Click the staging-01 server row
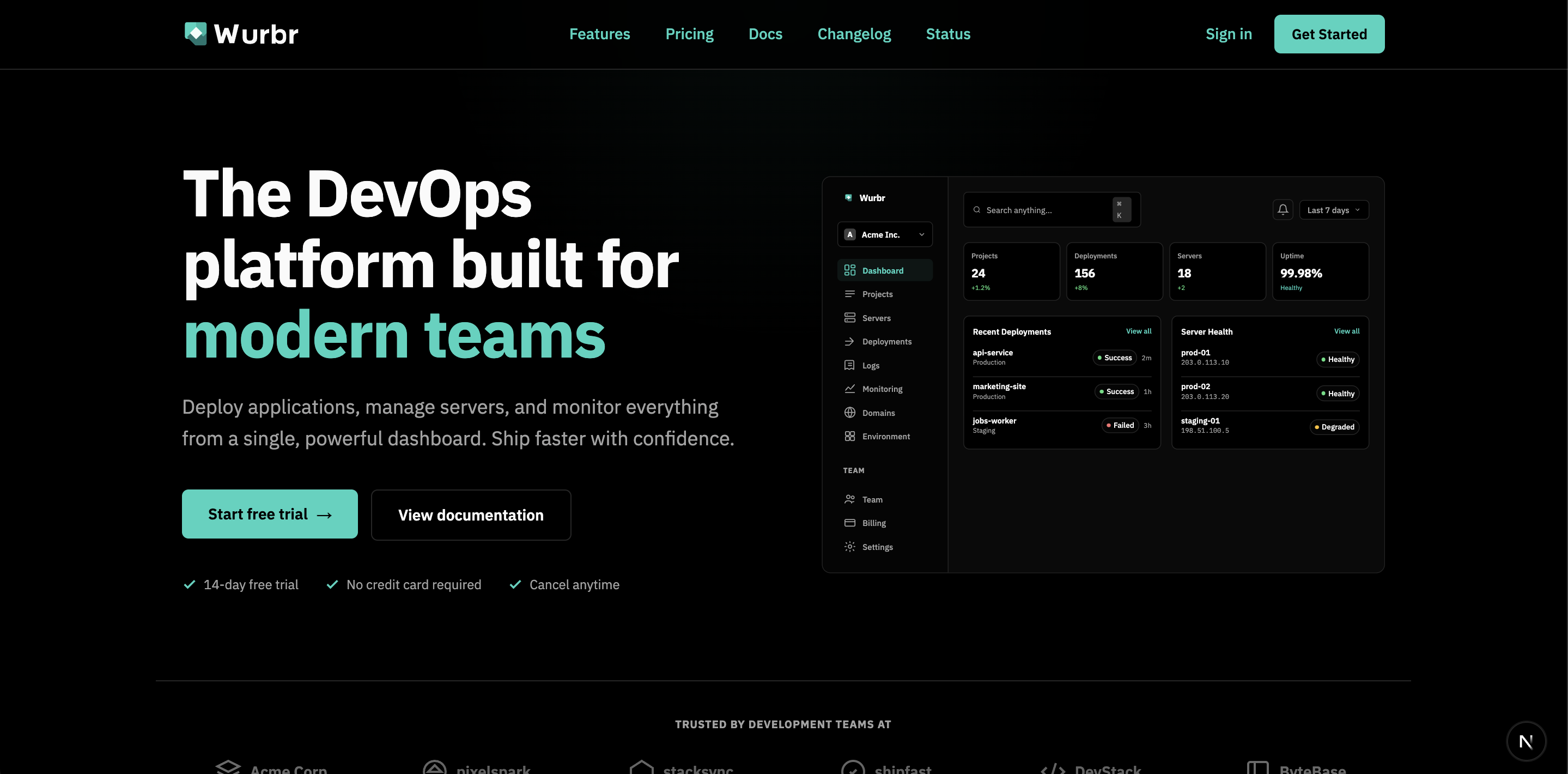 1270,426
